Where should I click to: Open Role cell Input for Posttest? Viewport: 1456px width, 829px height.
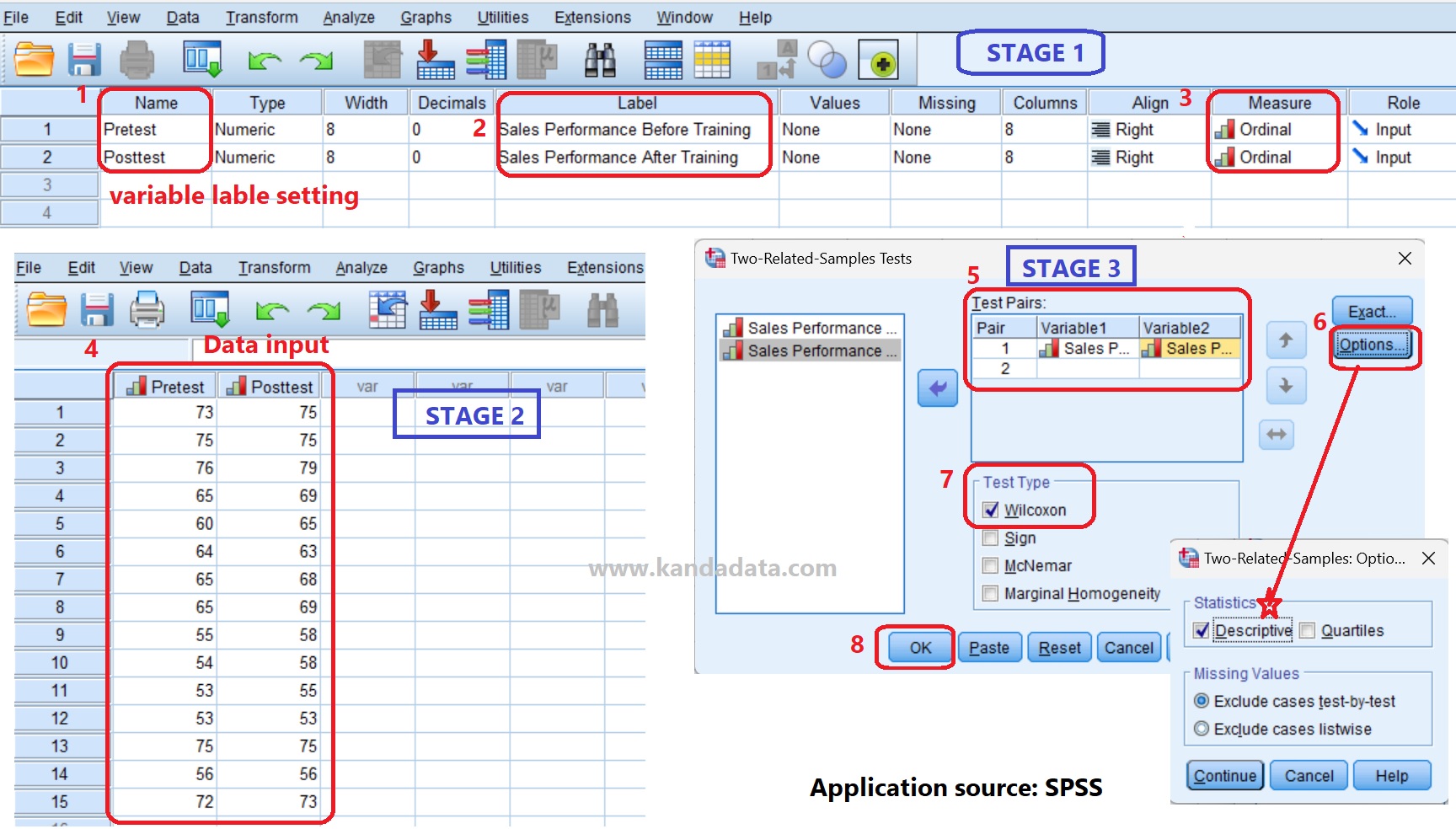tap(1392, 158)
